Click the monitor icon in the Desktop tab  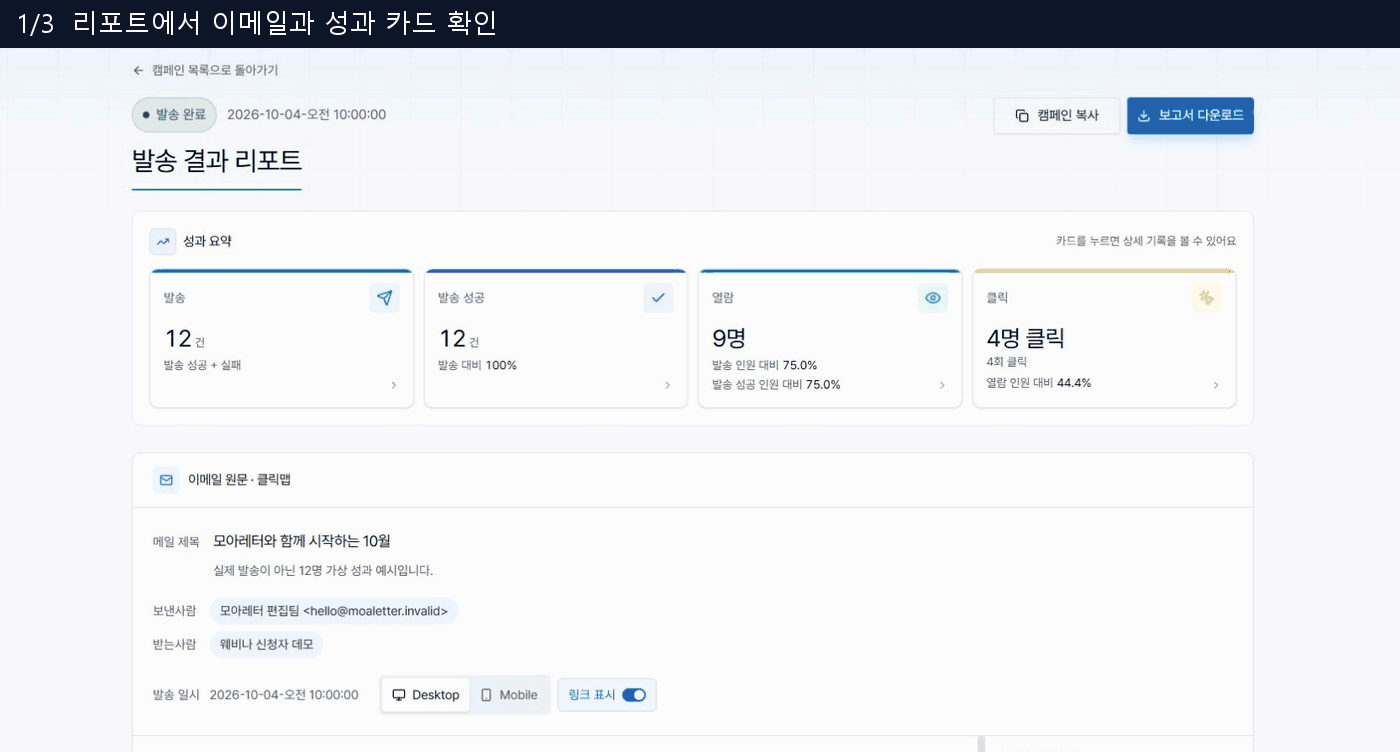(399, 695)
